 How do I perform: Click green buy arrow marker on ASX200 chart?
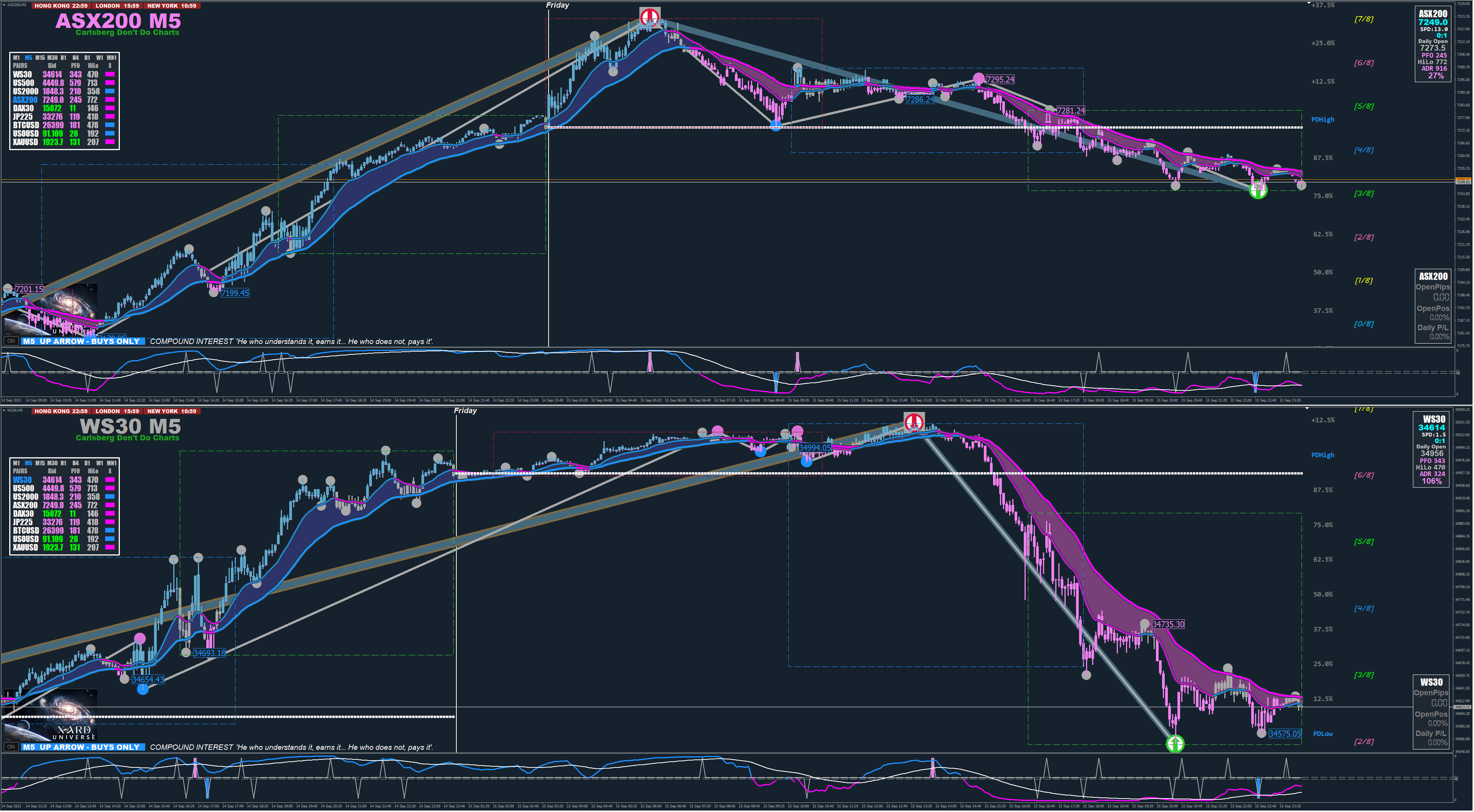point(1258,190)
